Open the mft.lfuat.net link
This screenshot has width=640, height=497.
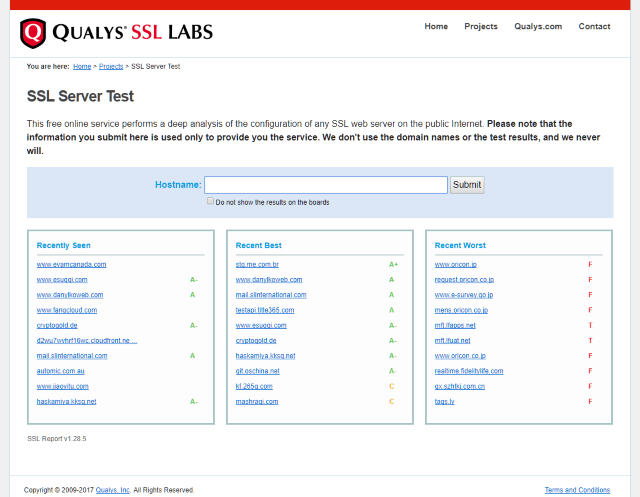[452, 340]
